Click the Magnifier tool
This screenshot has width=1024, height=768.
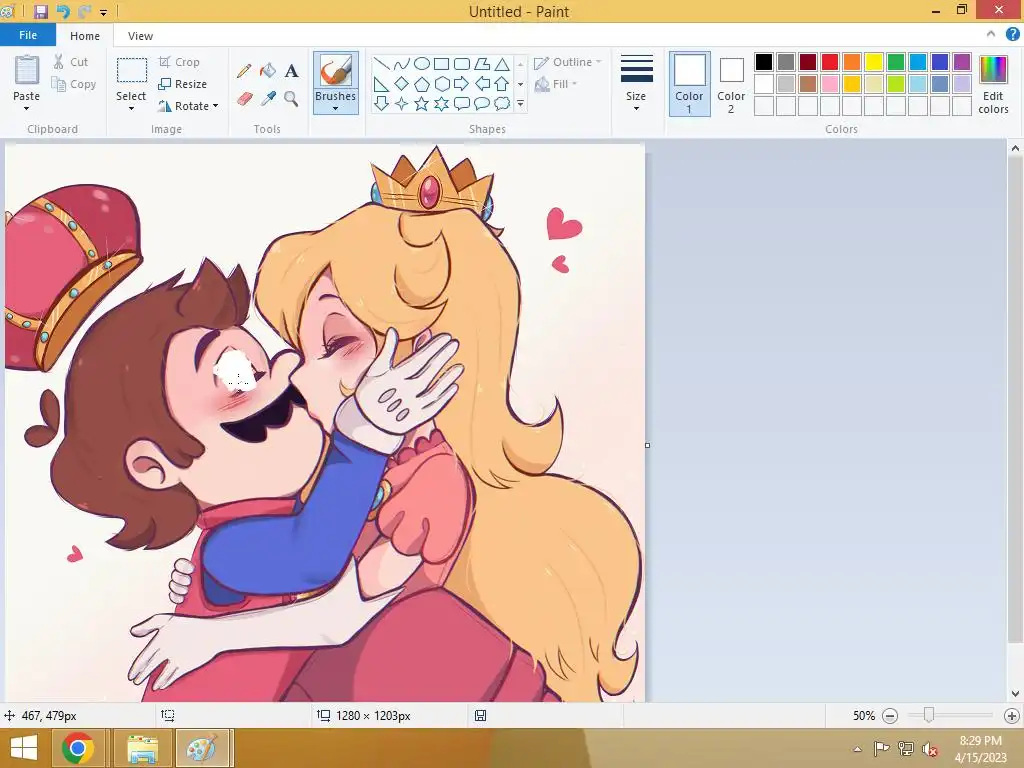tap(291, 99)
